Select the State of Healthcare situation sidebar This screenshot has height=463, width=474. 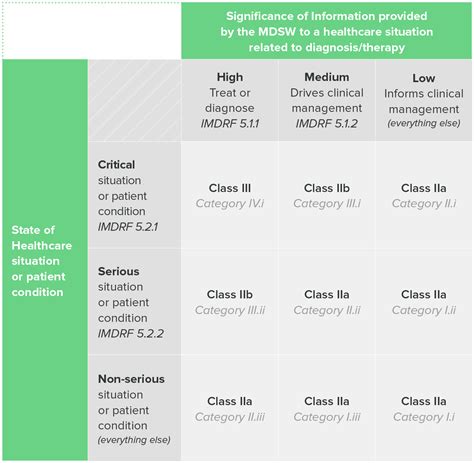coord(45,260)
